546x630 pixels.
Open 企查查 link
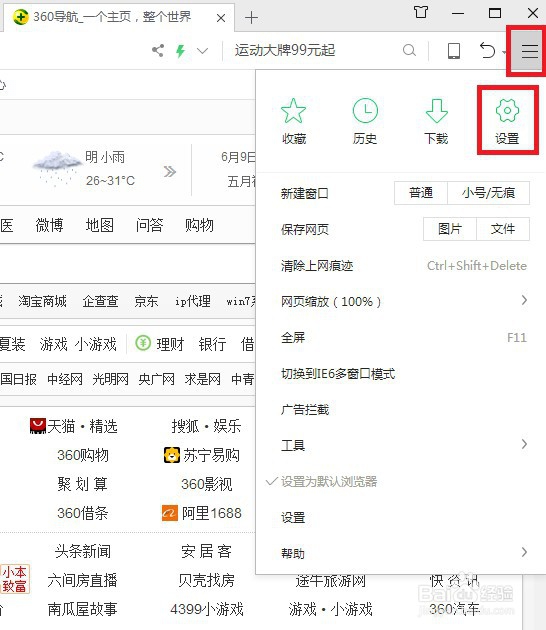pos(100,301)
